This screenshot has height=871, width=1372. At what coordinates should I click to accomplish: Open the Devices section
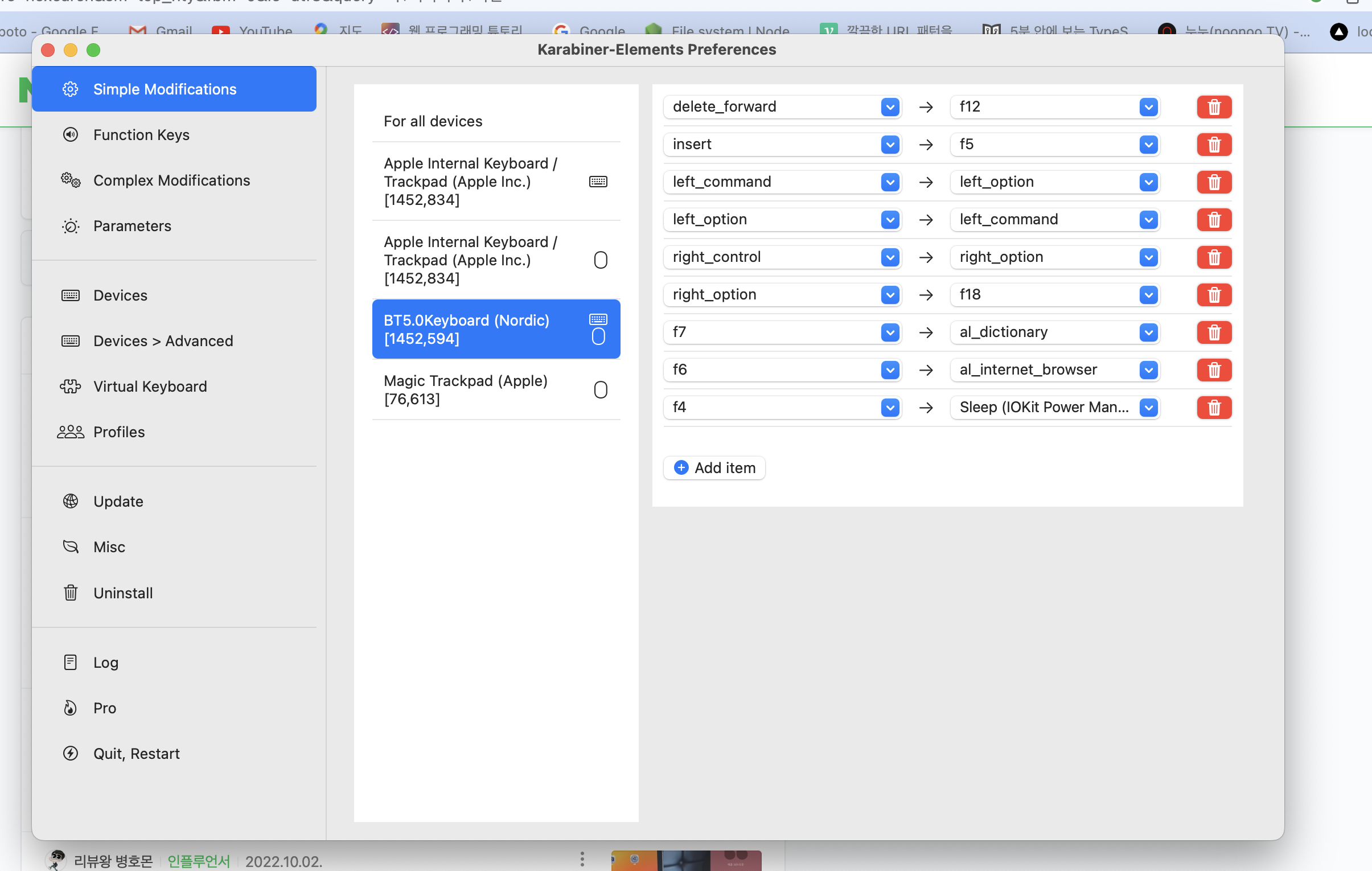point(174,295)
